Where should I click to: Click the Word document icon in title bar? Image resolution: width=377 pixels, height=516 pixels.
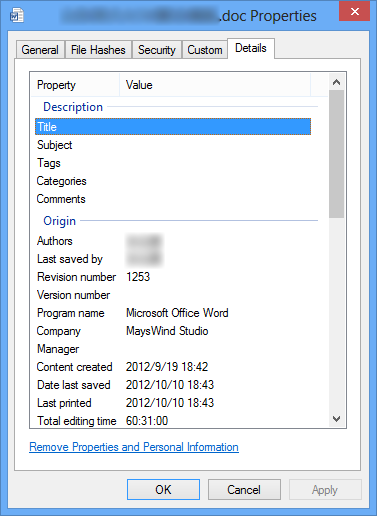(17, 15)
